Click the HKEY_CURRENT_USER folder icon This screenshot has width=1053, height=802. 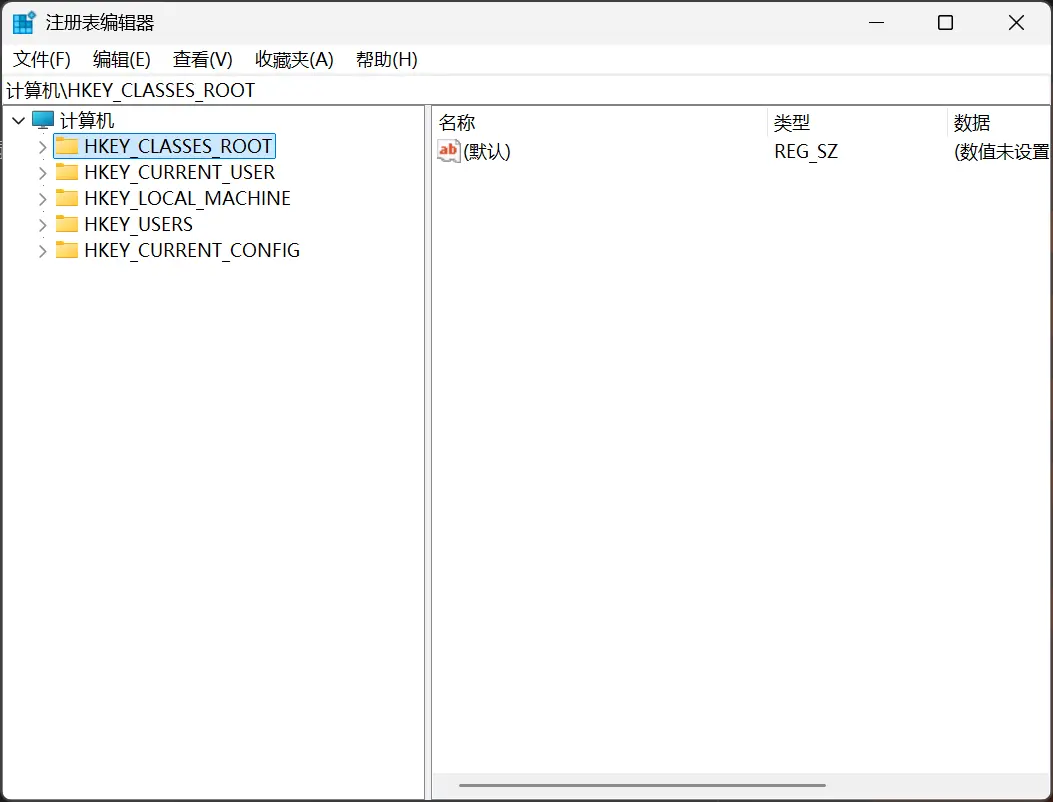pyautogui.click(x=66, y=171)
